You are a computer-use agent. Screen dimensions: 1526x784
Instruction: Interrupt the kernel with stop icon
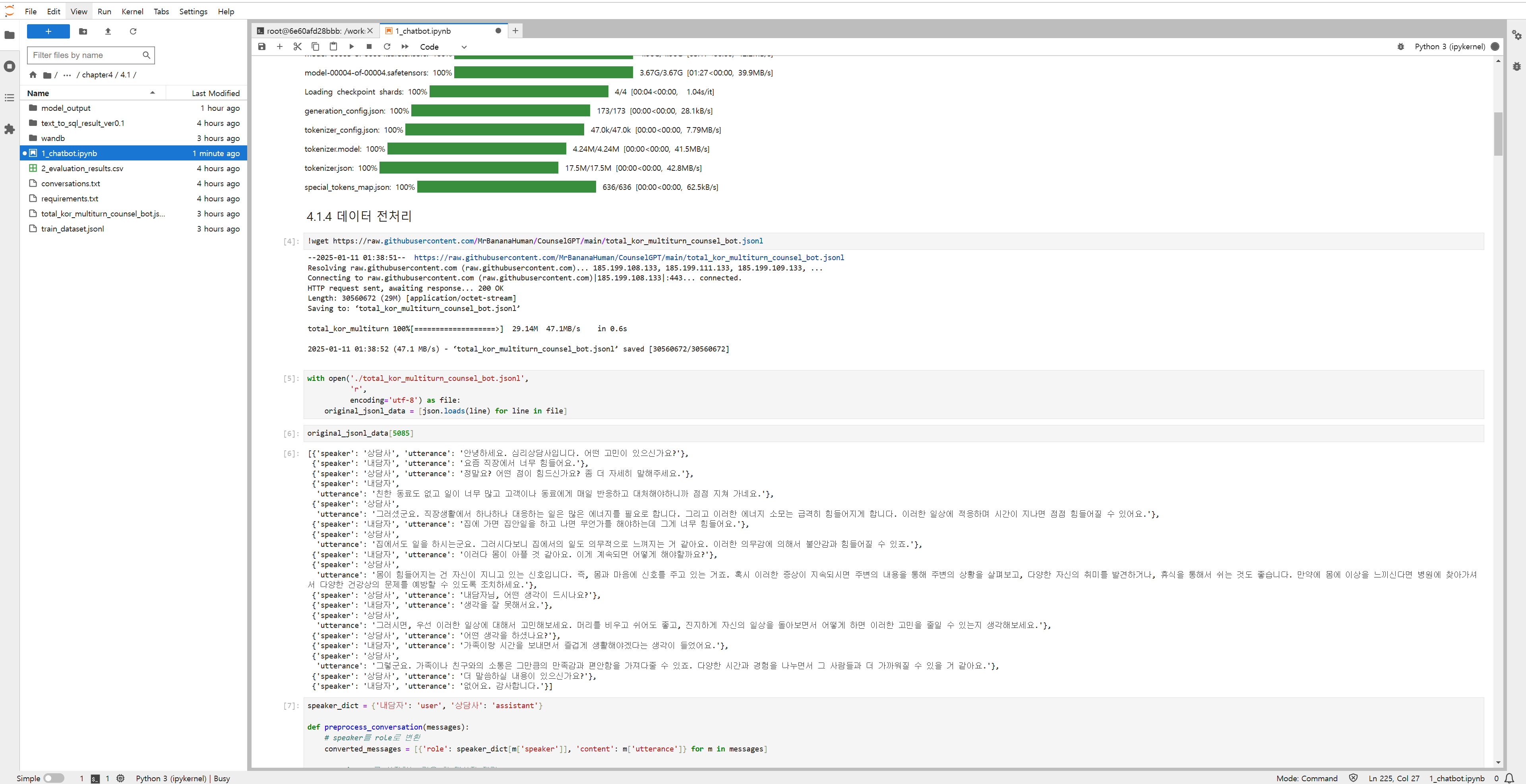369,47
